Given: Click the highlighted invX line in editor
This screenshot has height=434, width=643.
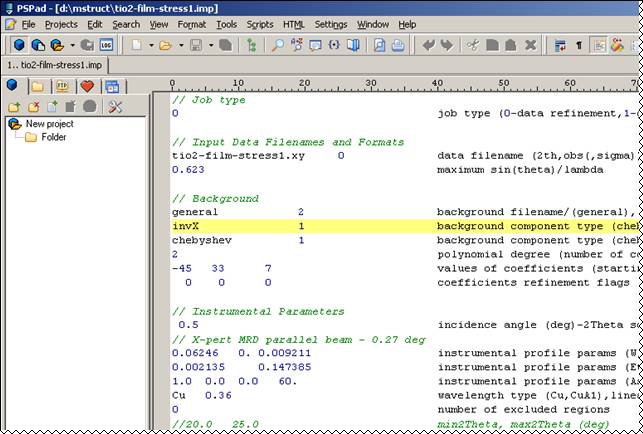Looking at the screenshot, I should [x=404, y=226].
